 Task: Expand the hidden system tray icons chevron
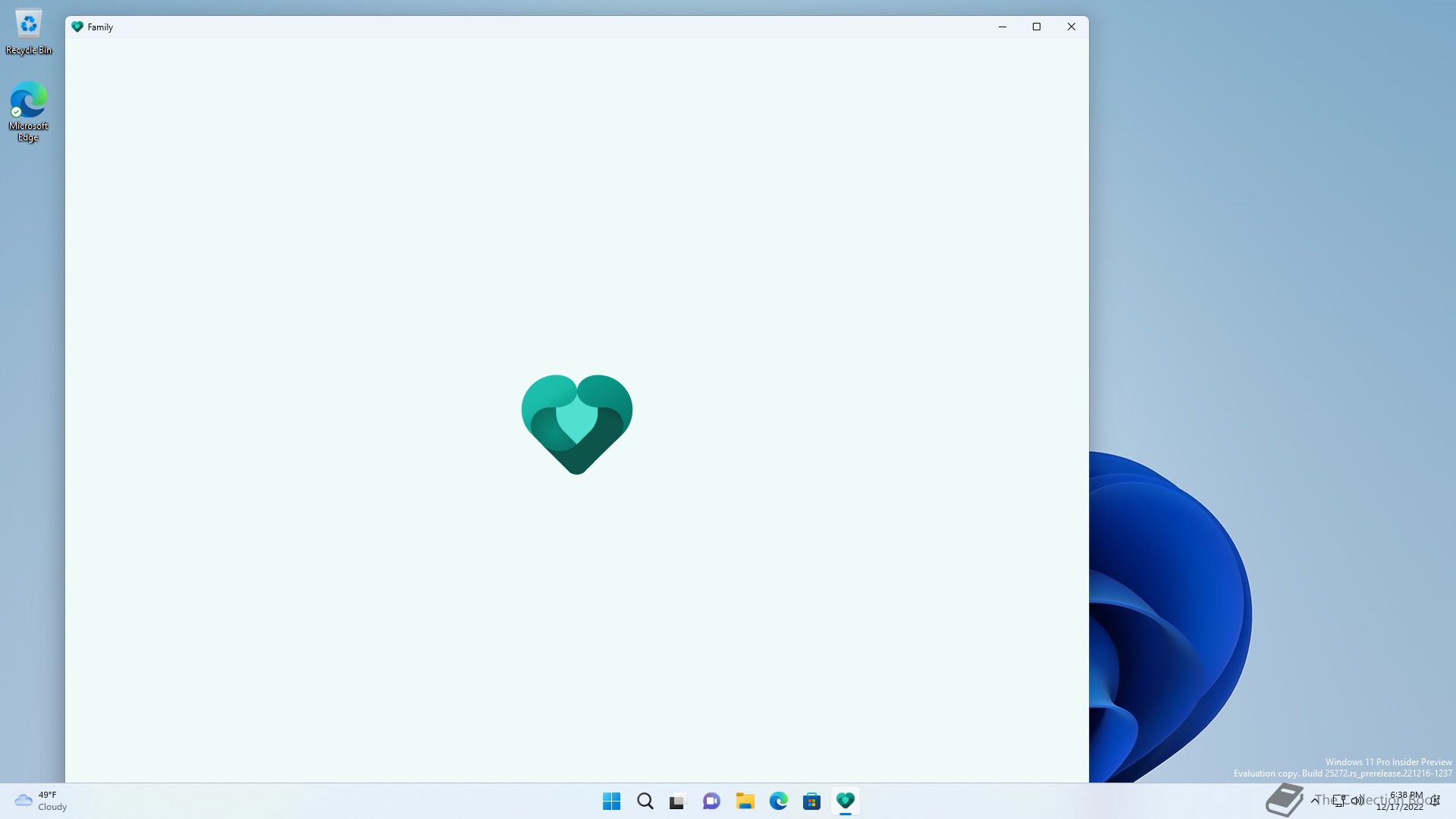pos(1314,800)
